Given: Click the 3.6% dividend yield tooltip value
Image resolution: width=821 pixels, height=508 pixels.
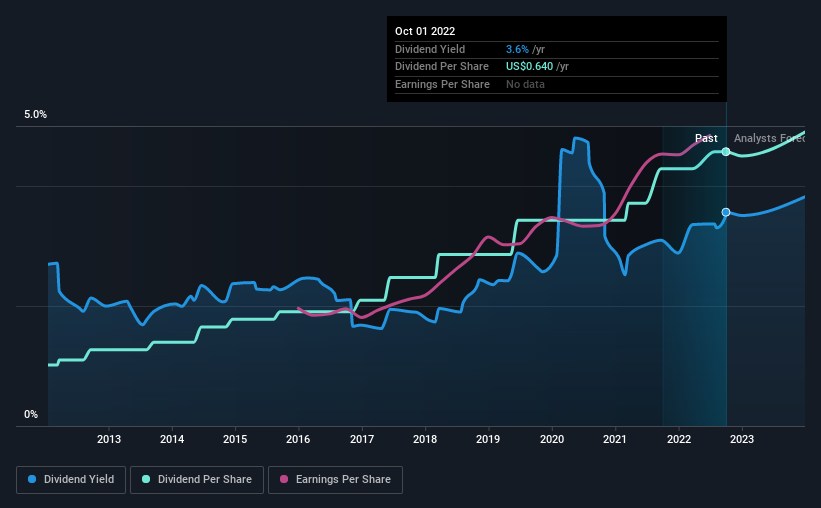Looking at the screenshot, I should (x=517, y=48).
